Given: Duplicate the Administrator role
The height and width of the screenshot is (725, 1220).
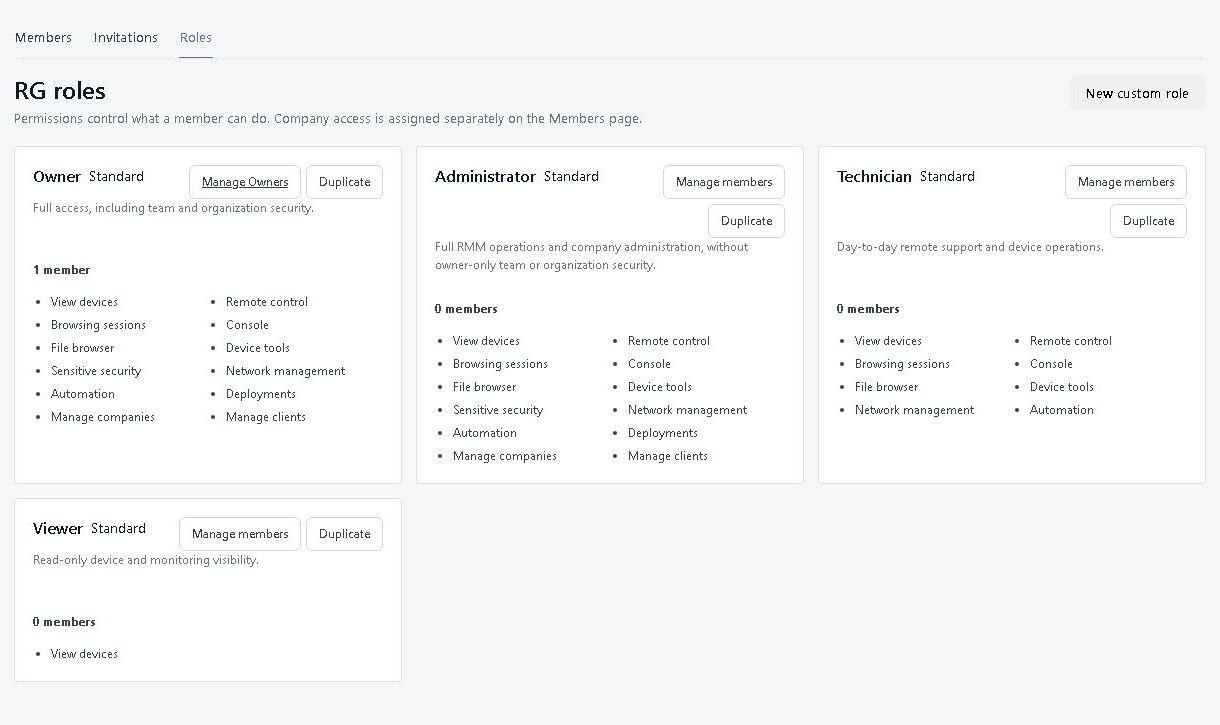Looking at the screenshot, I should pyautogui.click(x=747, y=221).
